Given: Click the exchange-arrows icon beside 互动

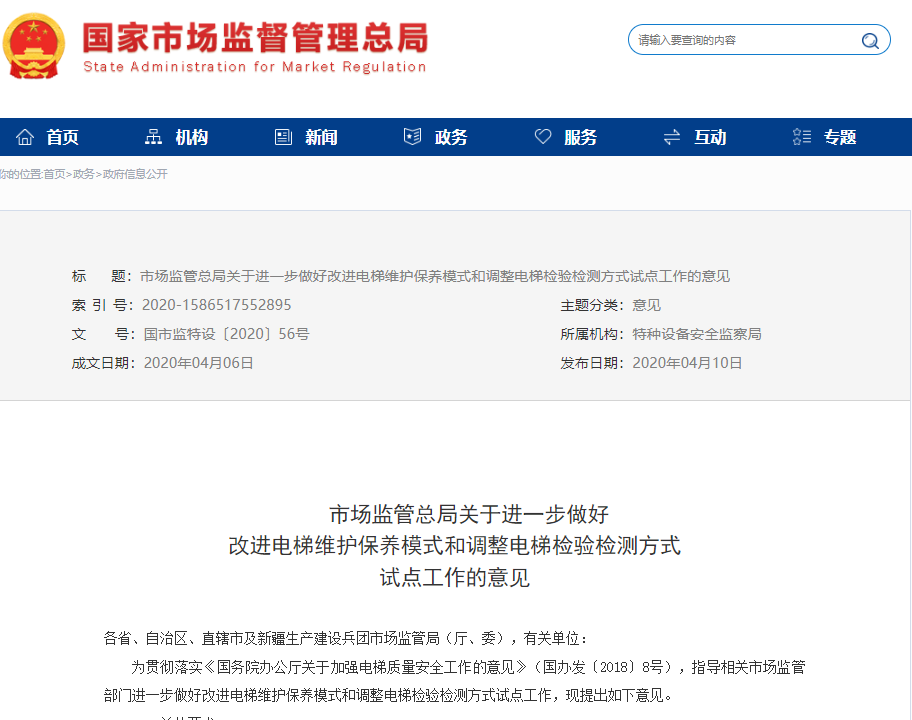Looking at the screenshot, I should (x=671, y=135).
